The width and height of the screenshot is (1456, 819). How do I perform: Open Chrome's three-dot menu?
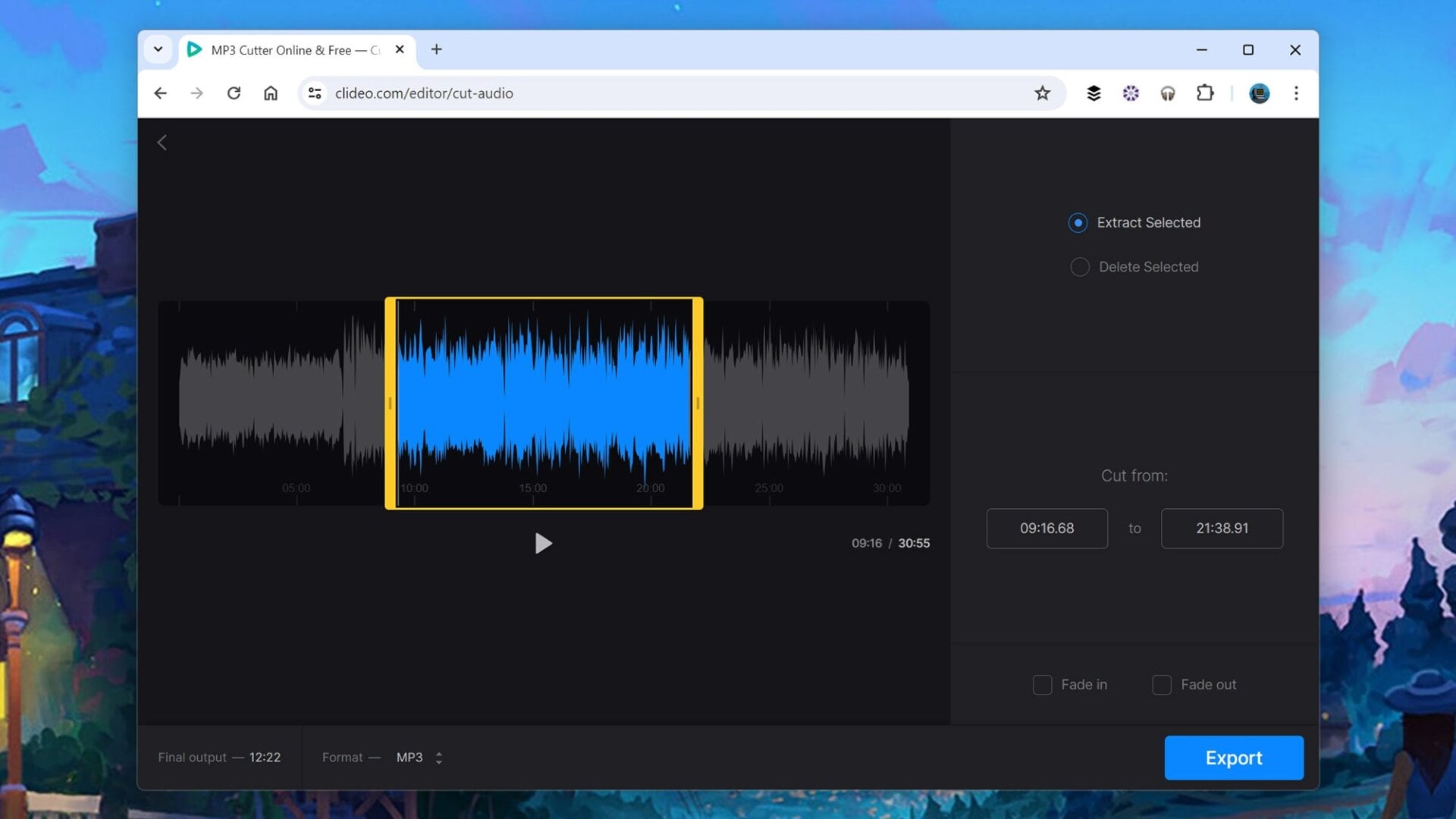pos(1297,93)
